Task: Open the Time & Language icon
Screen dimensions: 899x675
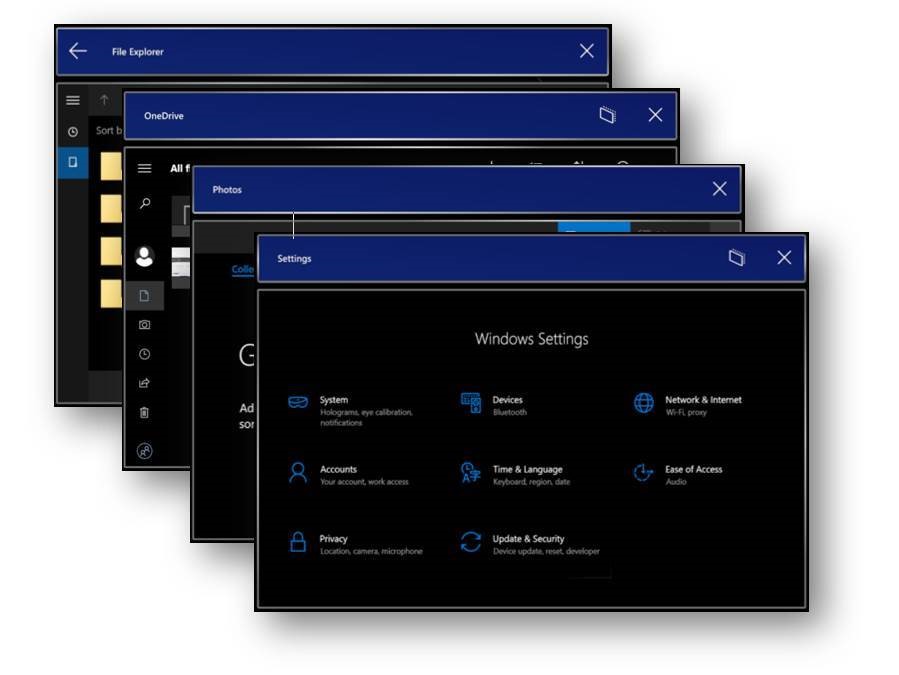Action: (x=470, y=472)
